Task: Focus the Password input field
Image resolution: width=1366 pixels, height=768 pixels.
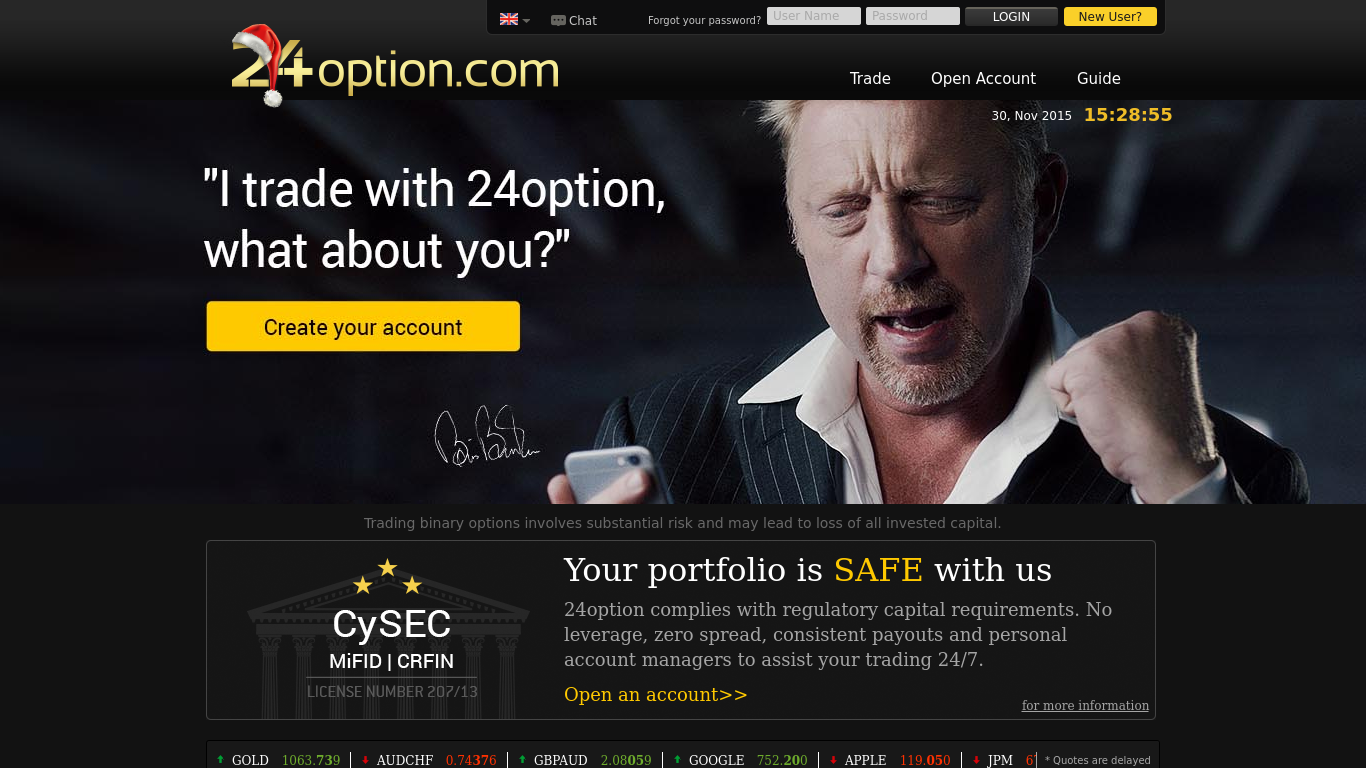Action: [913, 16]
